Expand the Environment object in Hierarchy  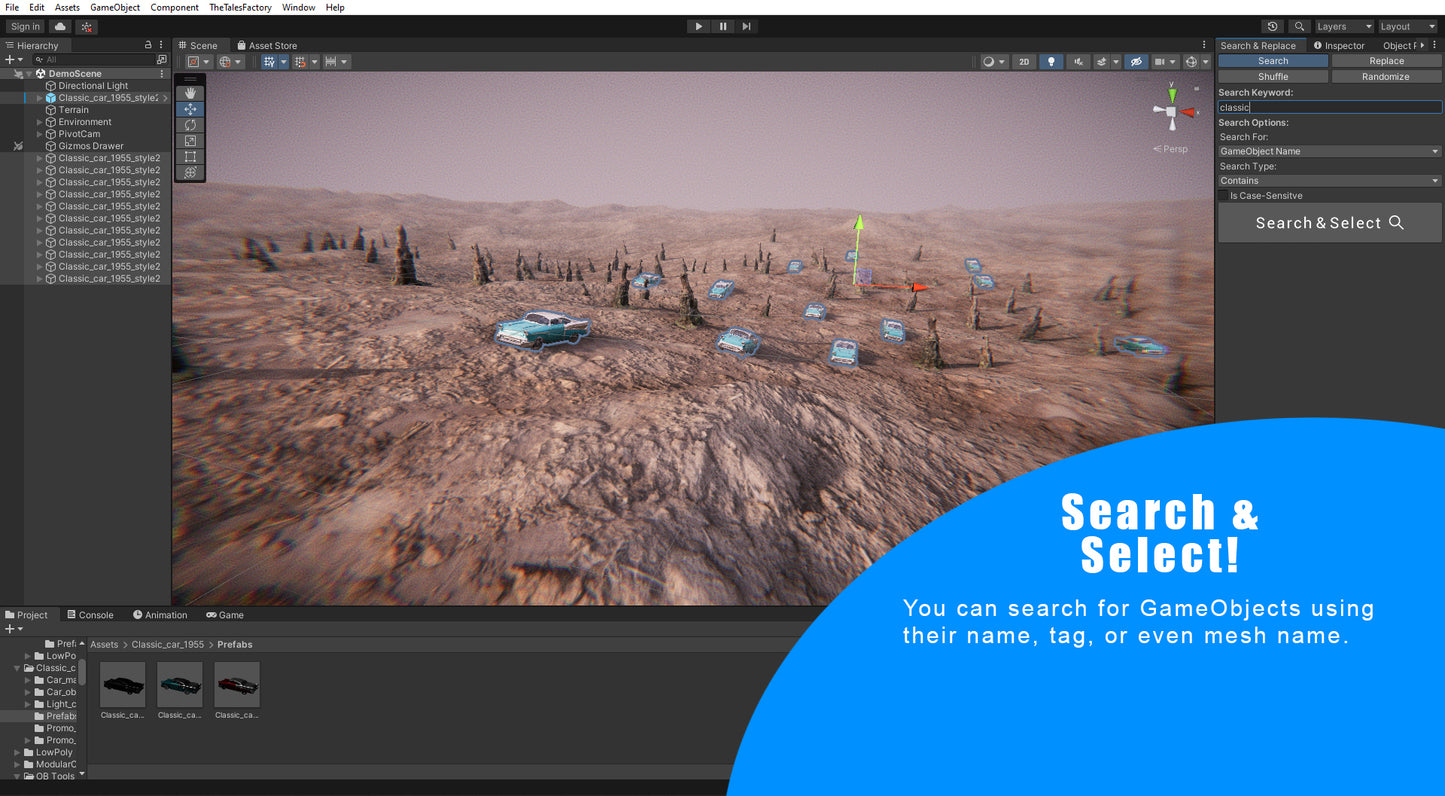click(40, 122)
